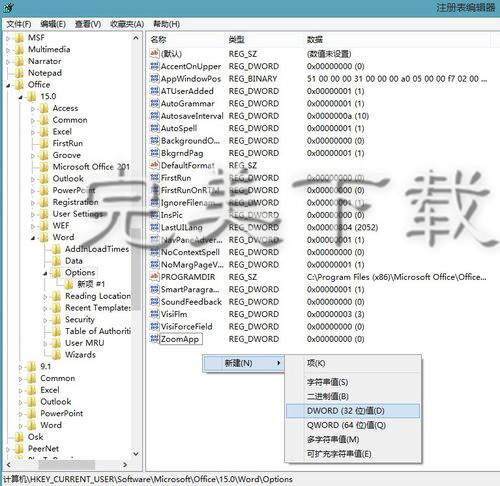Open the 帮助(H) menu

(166, 24)
